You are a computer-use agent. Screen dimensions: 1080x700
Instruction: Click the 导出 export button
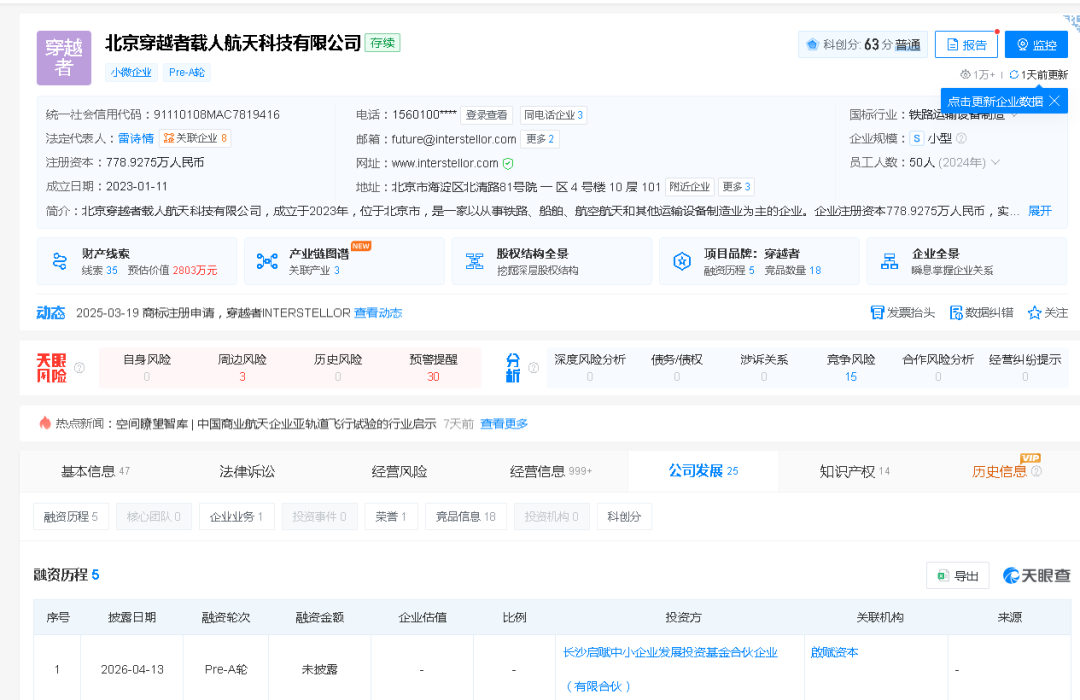tap(957, 576)
